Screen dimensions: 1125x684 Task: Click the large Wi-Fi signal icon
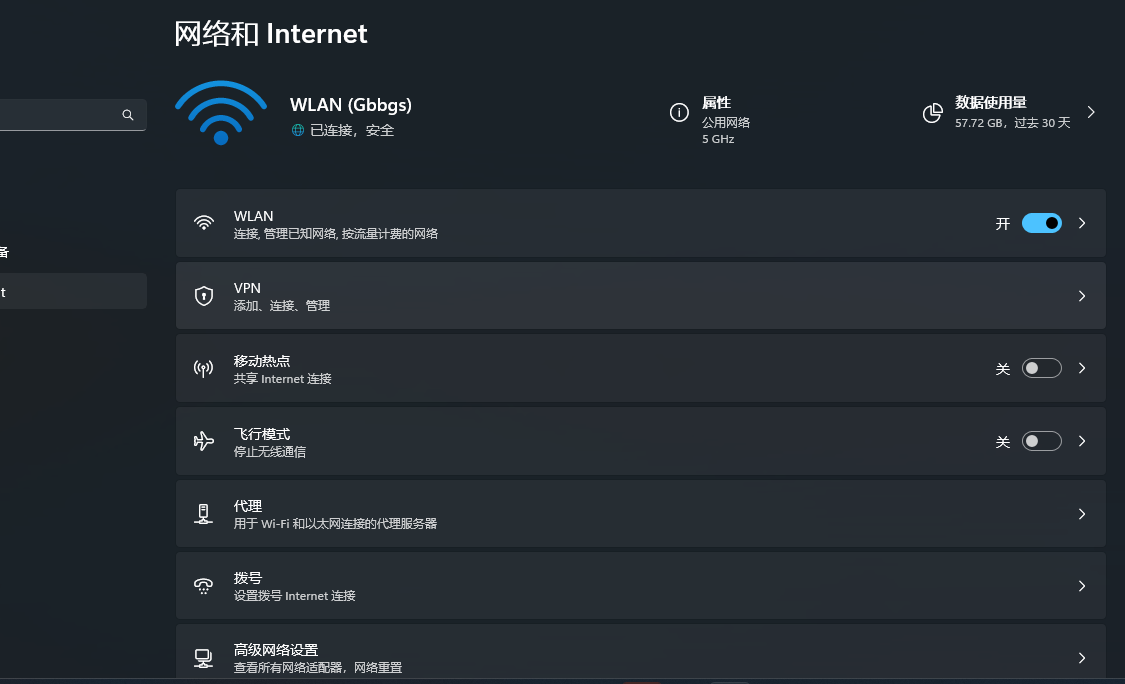tap(221, 112)
